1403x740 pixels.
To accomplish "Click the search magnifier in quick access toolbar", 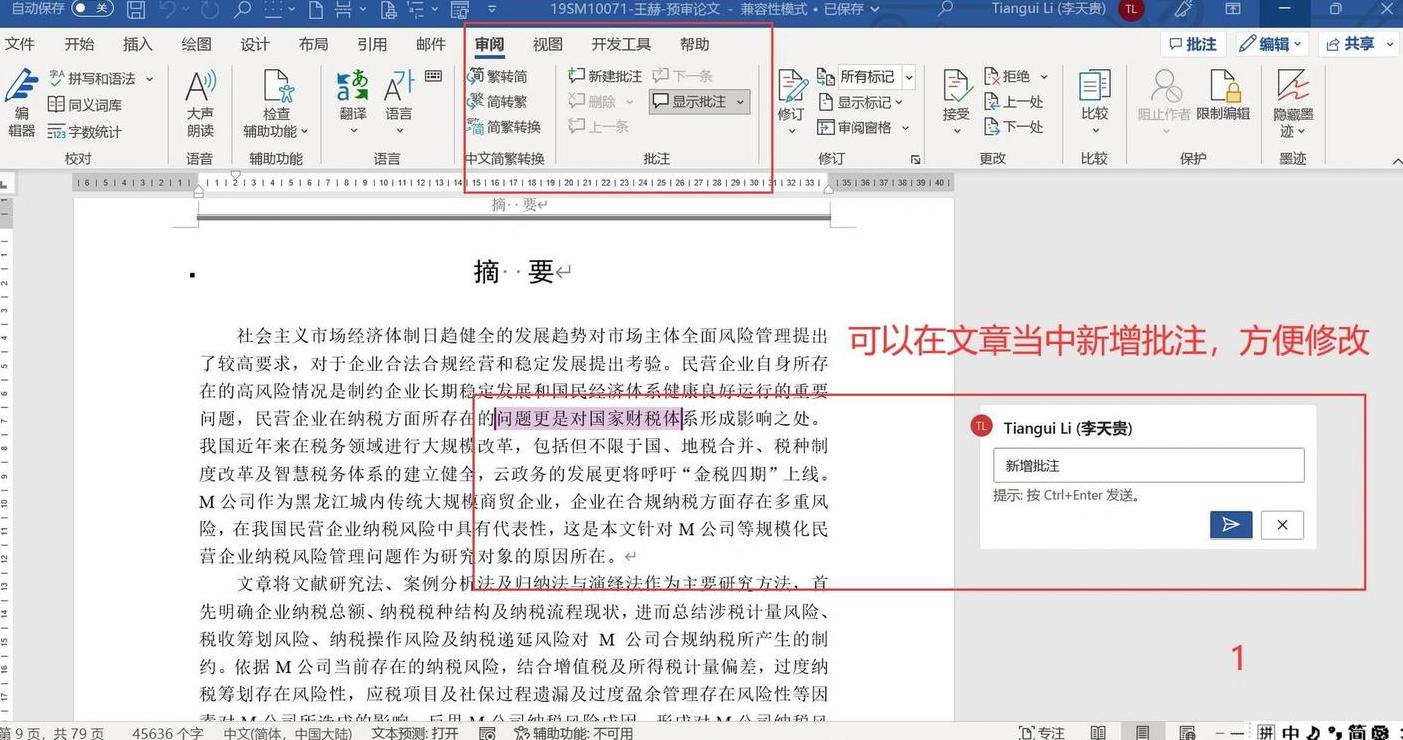I will pos(242,9).
